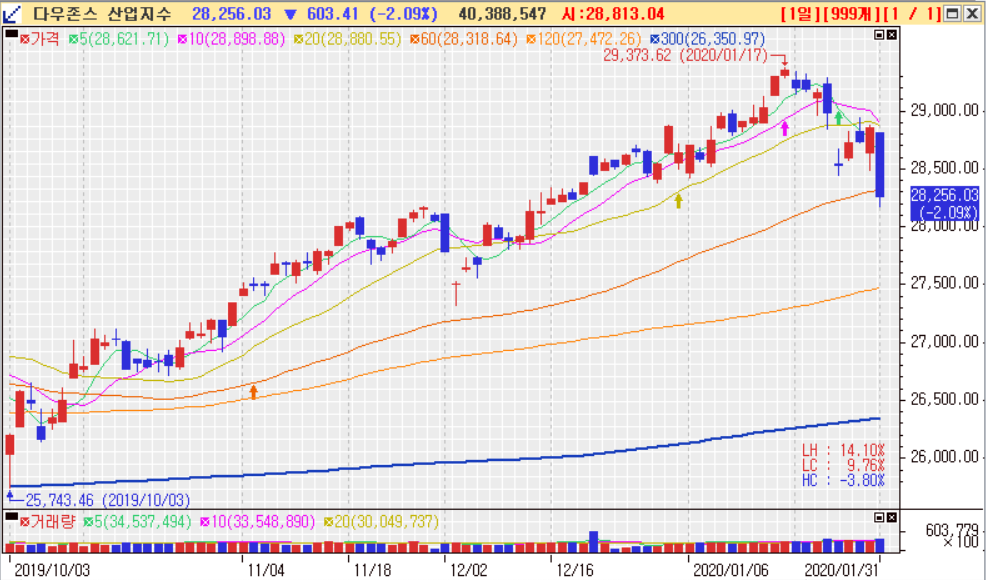The height and width of the screenshot is (580, 986).
Task: Click the olive upward arrow signal marker
Action: 678,201
